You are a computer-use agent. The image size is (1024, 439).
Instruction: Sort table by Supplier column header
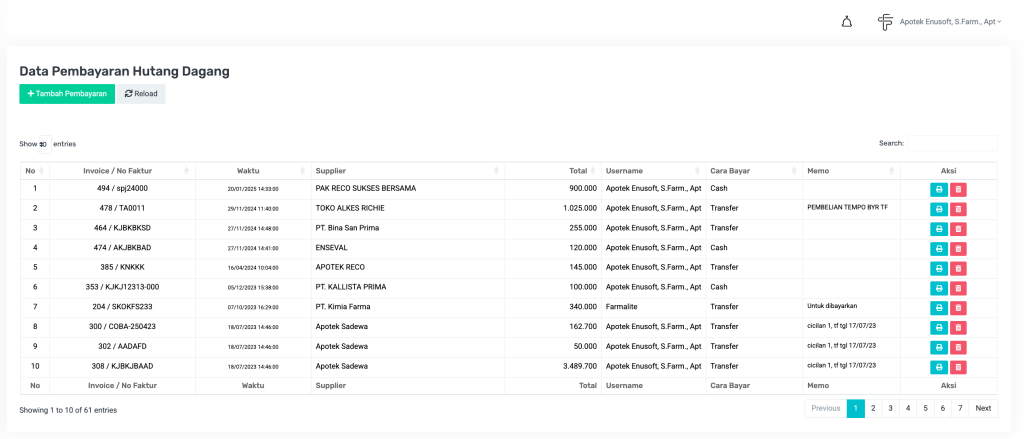[407, 171]
